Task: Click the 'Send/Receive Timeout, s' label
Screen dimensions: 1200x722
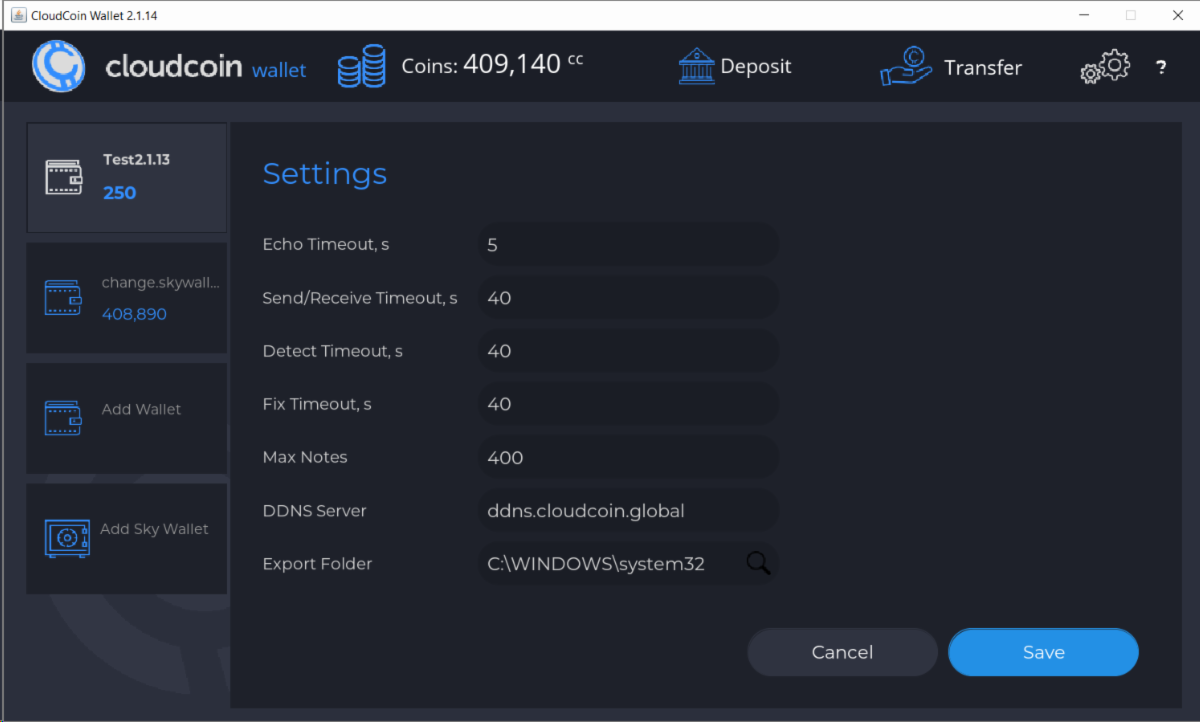Action: pos(360,298)
